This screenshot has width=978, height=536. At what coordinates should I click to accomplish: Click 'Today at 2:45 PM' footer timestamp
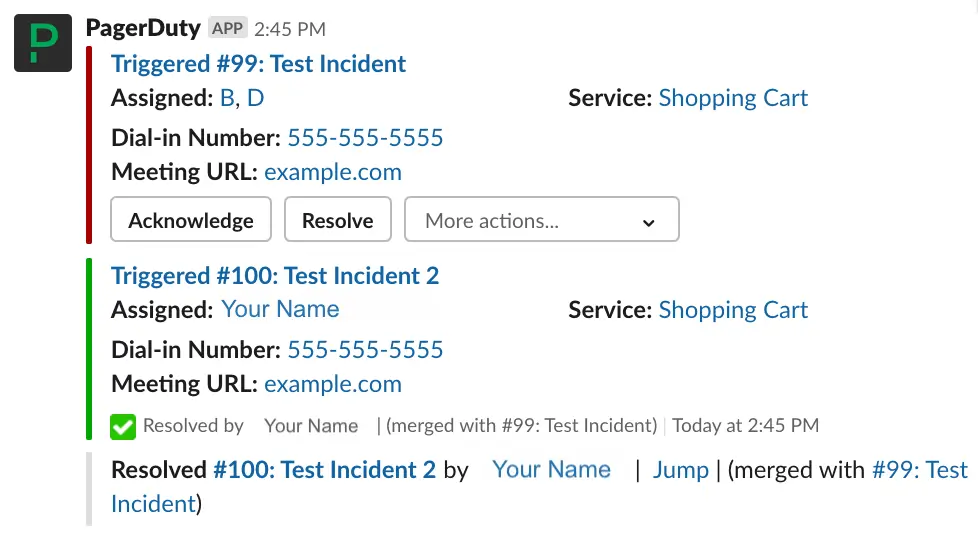(x=745, y=426)
